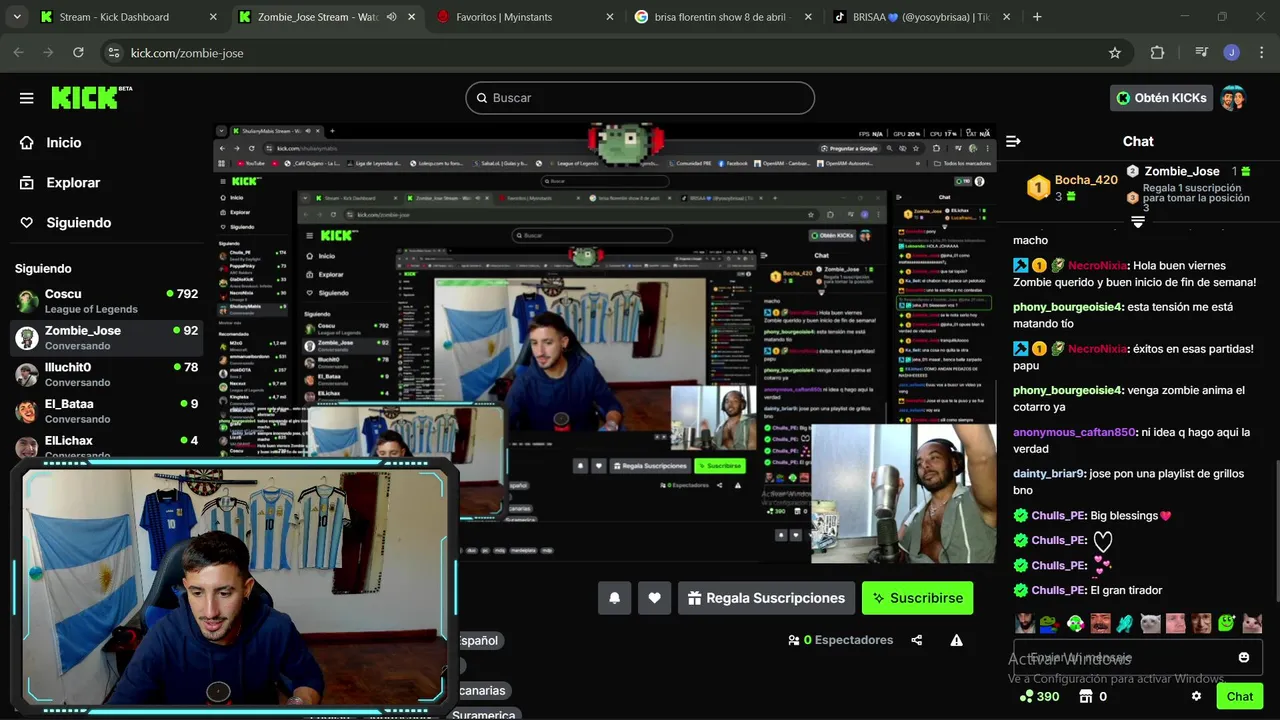This screenshot has height=720, width=1280.
Task: Open the hamburger sidebar menu
Action: [x=27, y=98]
